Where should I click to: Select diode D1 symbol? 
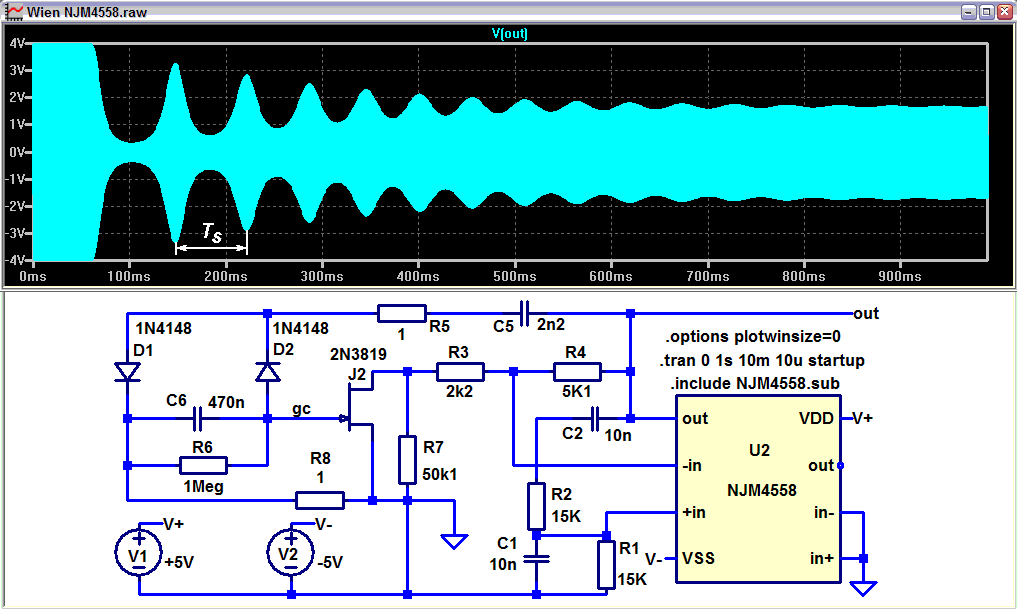point(127,372)
